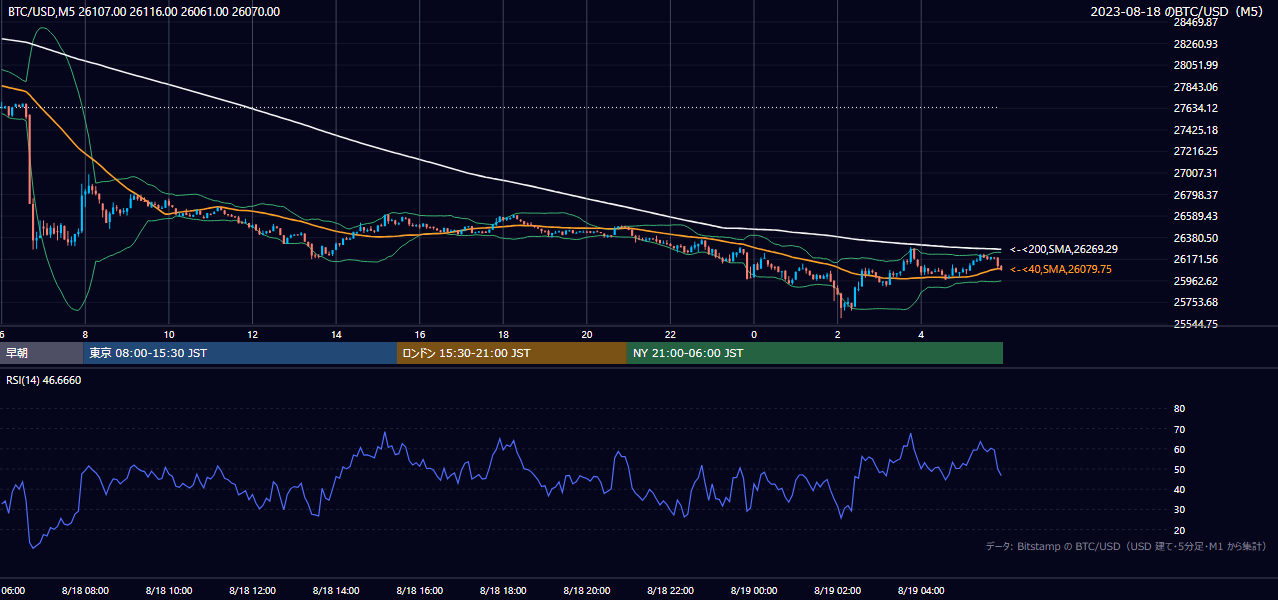This screenshot has width=1278, height=600.
Task: Click the RSI(14) 46.6660 indicator label
Action: 44,380
